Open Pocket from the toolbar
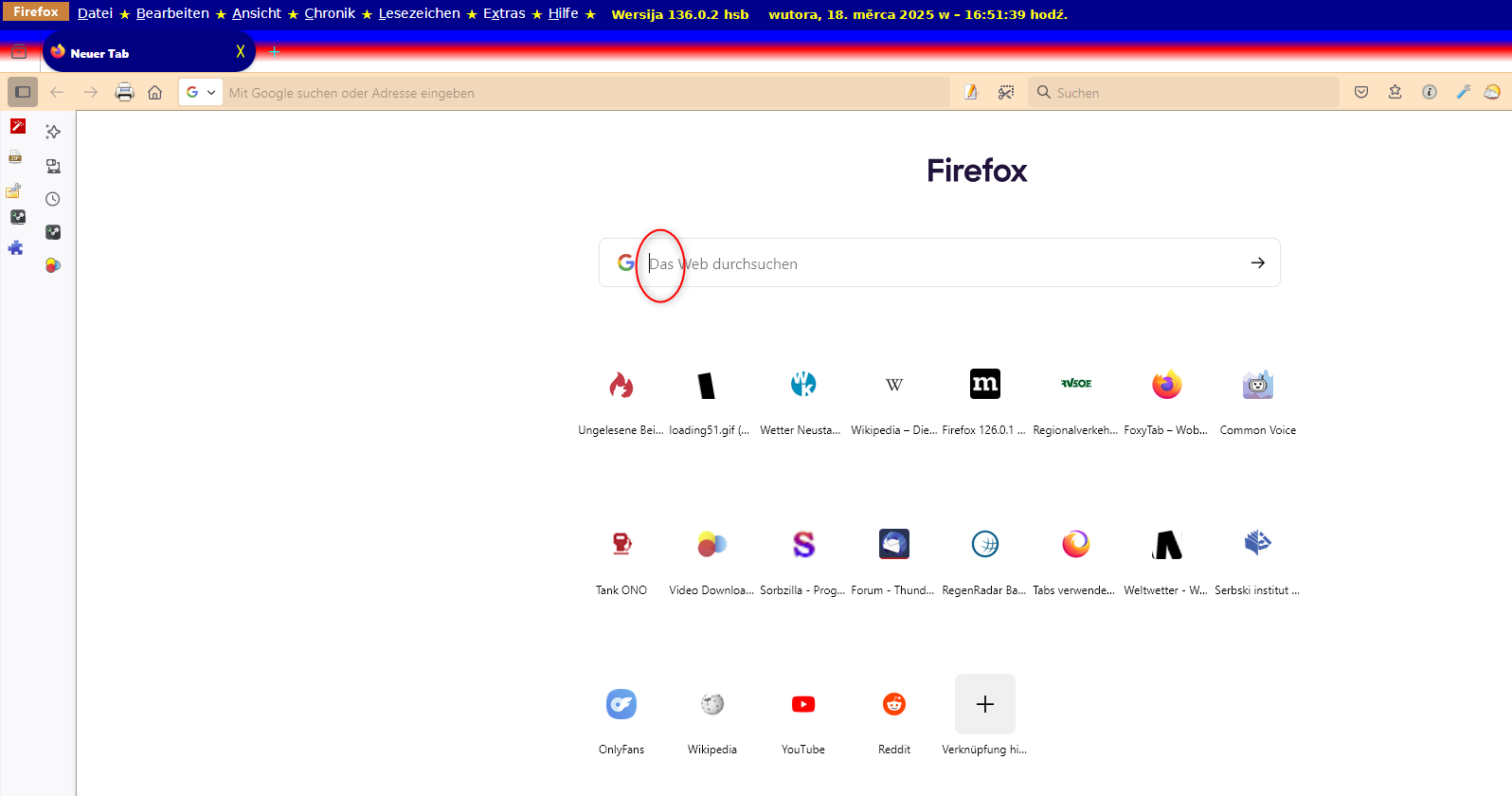The image size is (1512, 796). (1361, 92)
